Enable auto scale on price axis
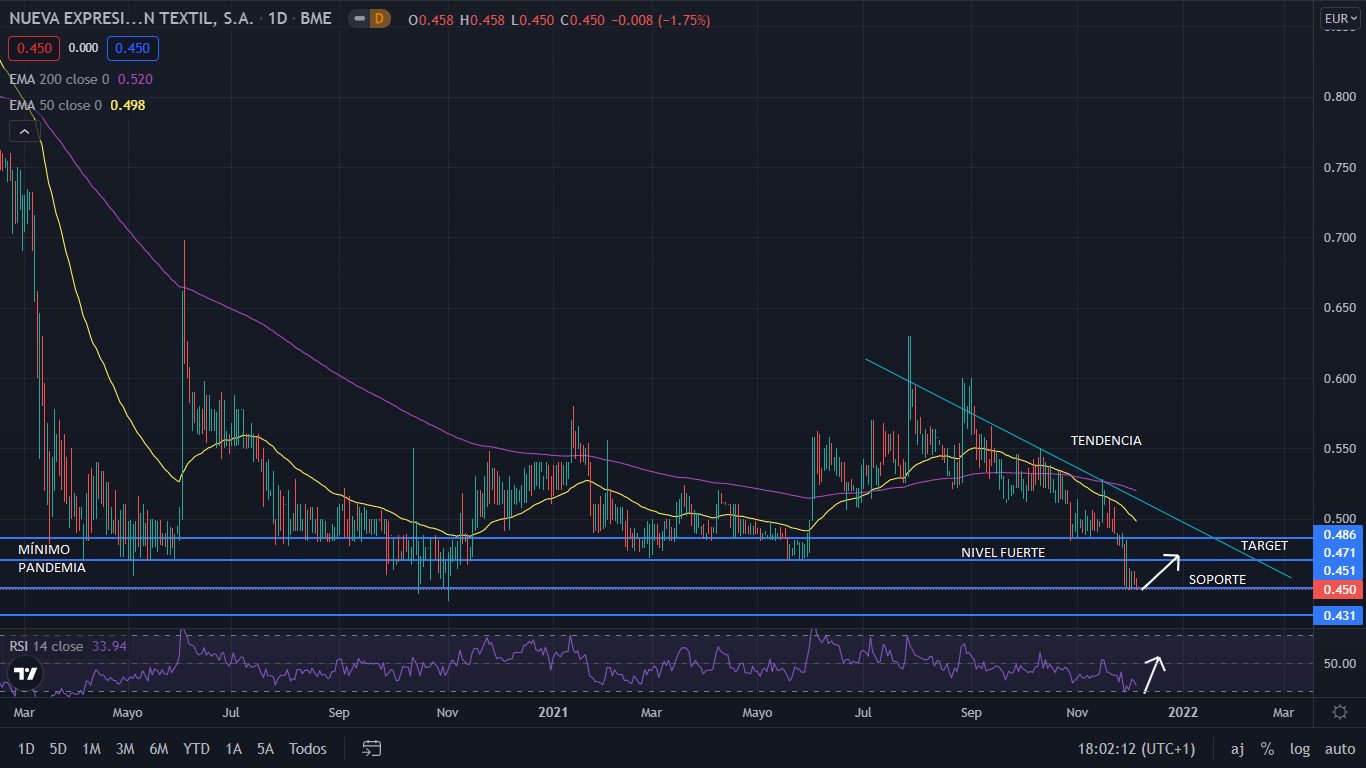Viewport: 1366px width, 768px height. coord(1339,748)
